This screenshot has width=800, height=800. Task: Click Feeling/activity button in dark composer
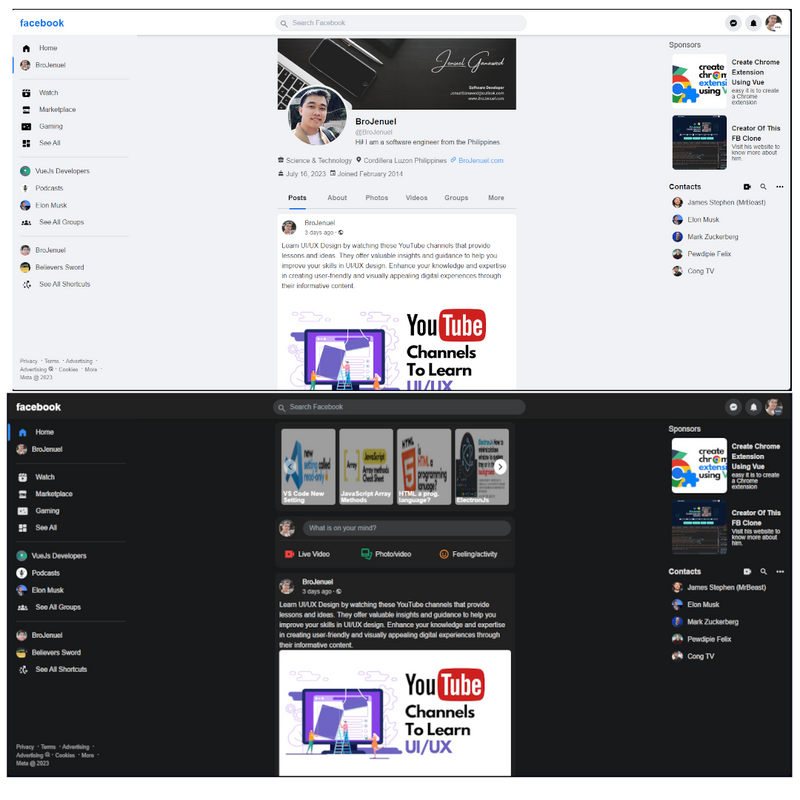468,554
